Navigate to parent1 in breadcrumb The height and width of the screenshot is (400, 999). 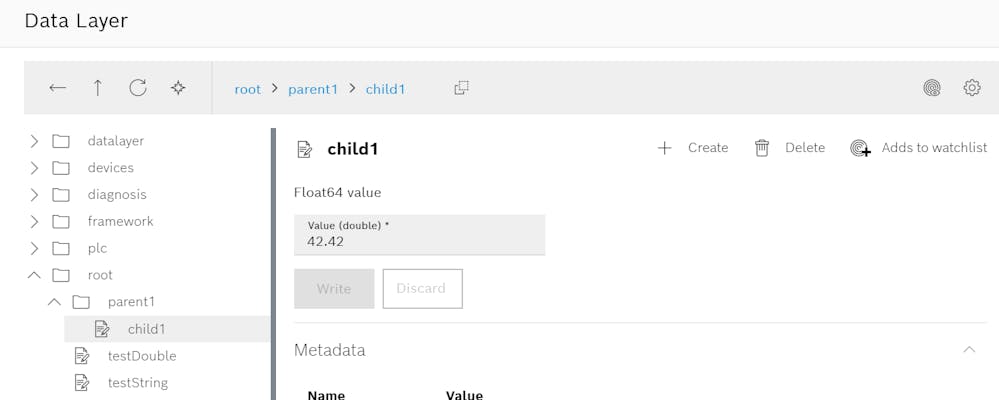313,89
